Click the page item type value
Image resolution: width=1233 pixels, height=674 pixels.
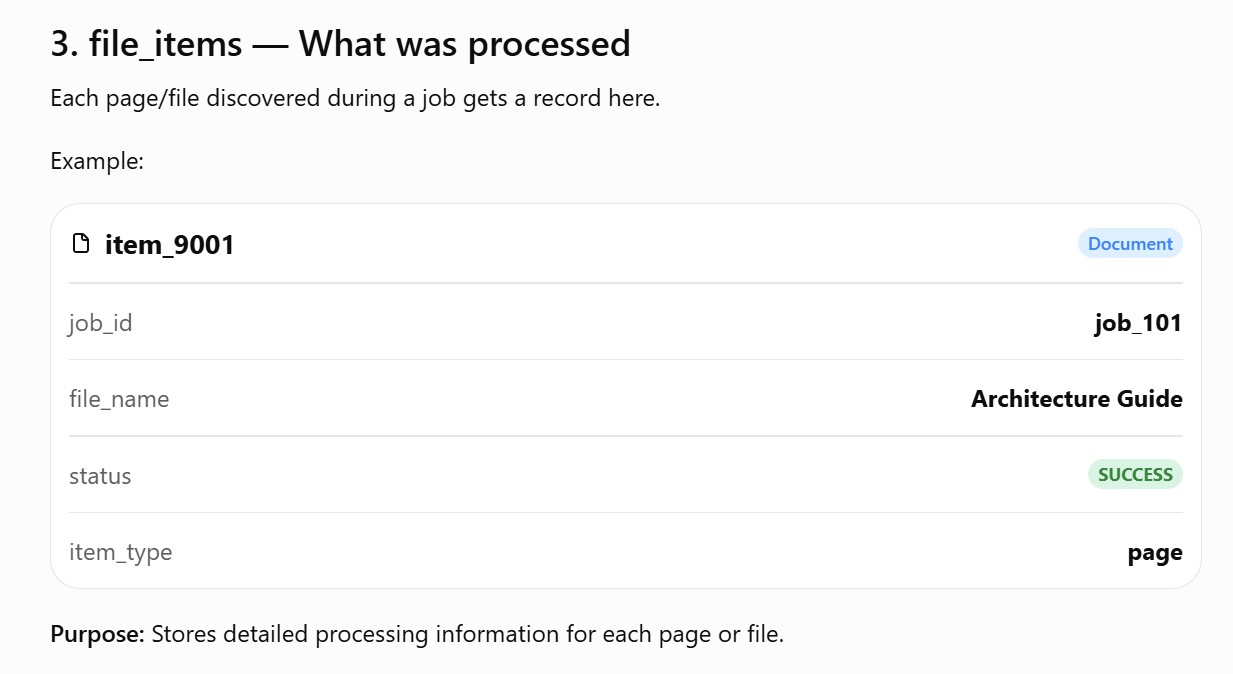(1155, 552)
